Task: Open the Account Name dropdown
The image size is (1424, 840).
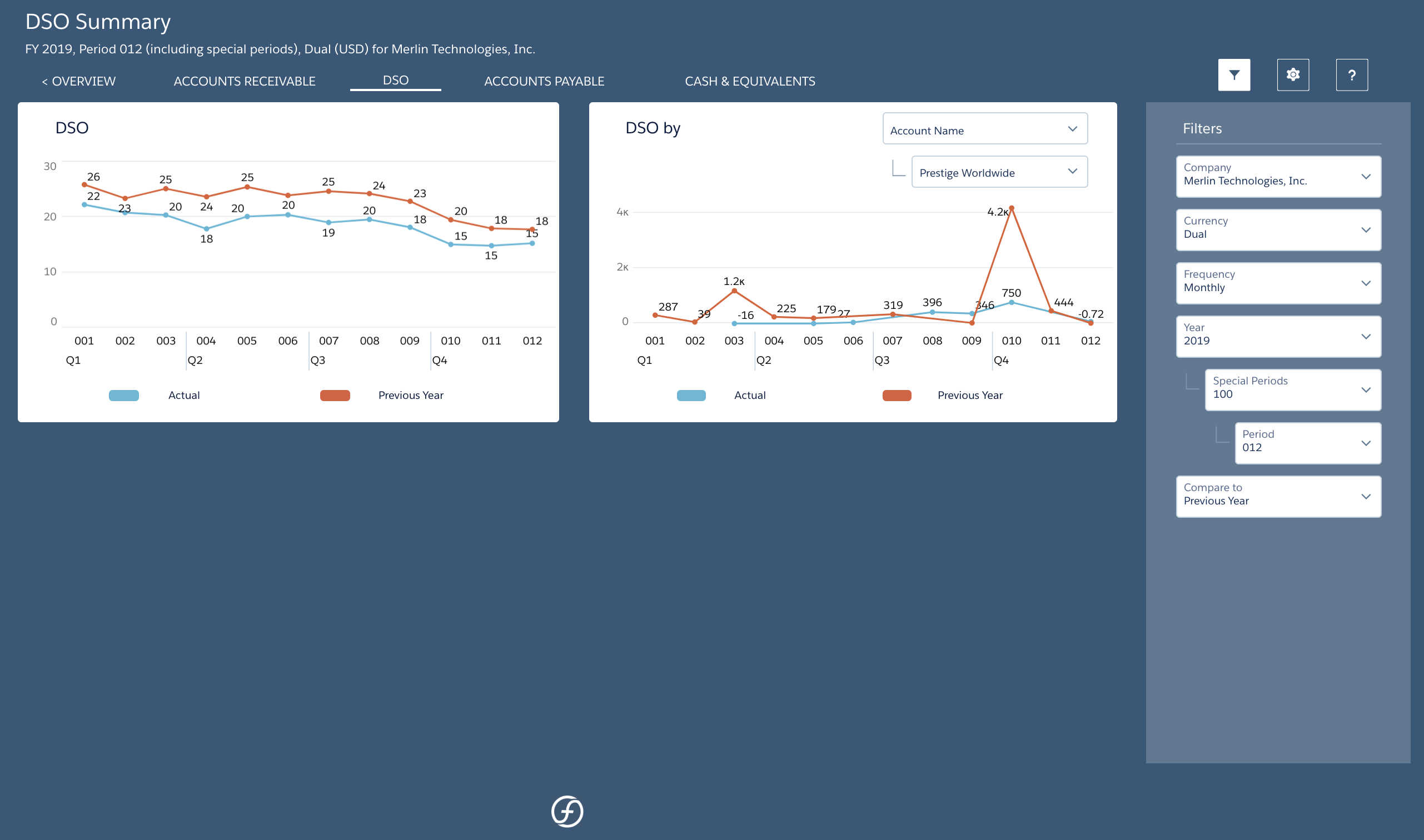Action: [x=985, y=129]
